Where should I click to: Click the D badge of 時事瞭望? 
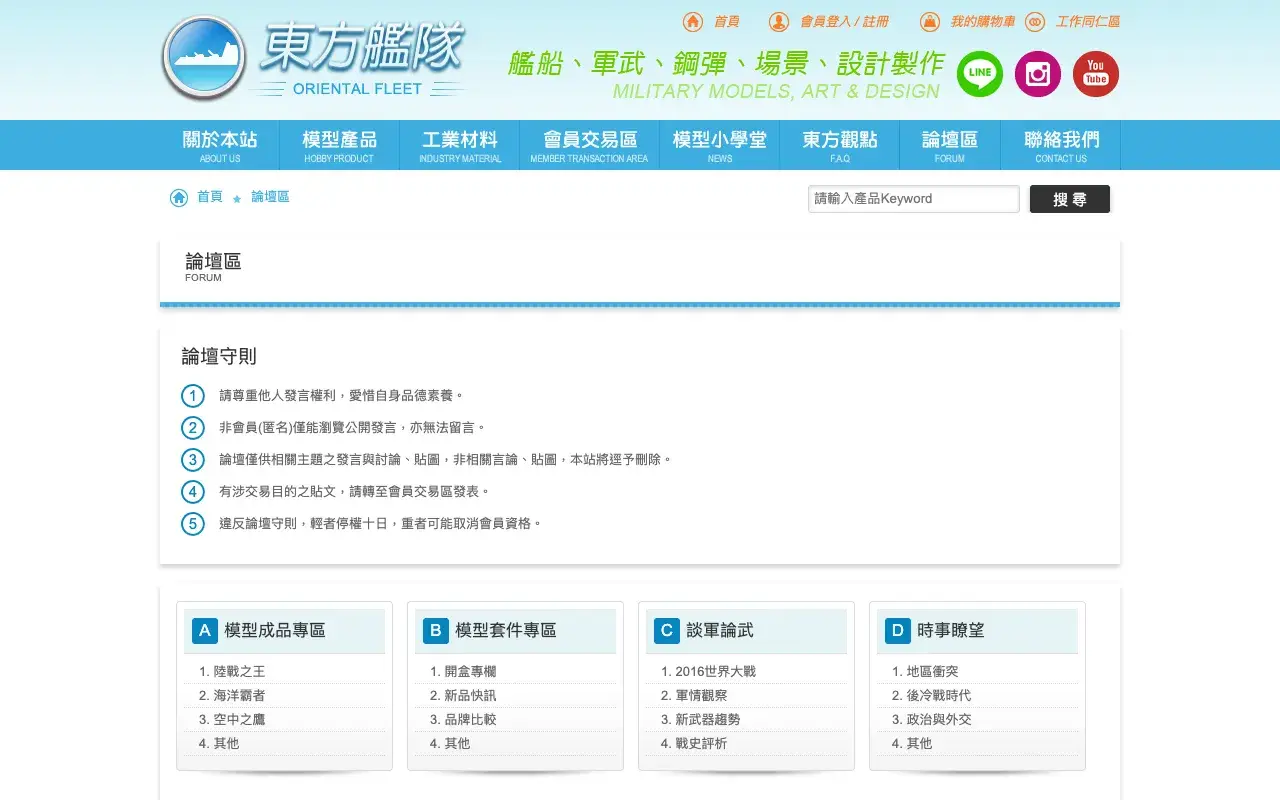(x=898, y=631)
